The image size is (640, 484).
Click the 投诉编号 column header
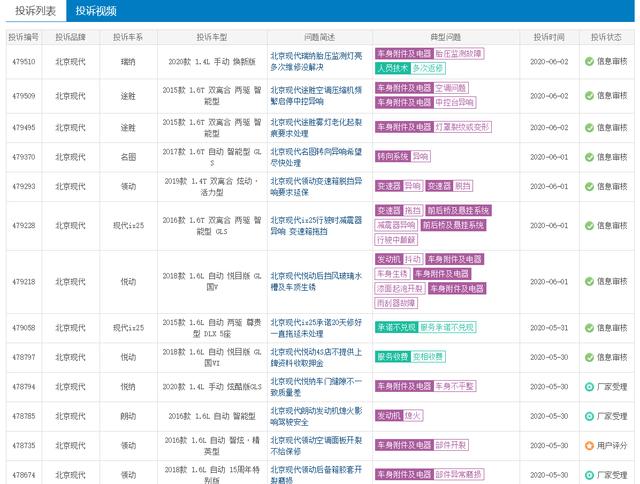coord(24,37)
